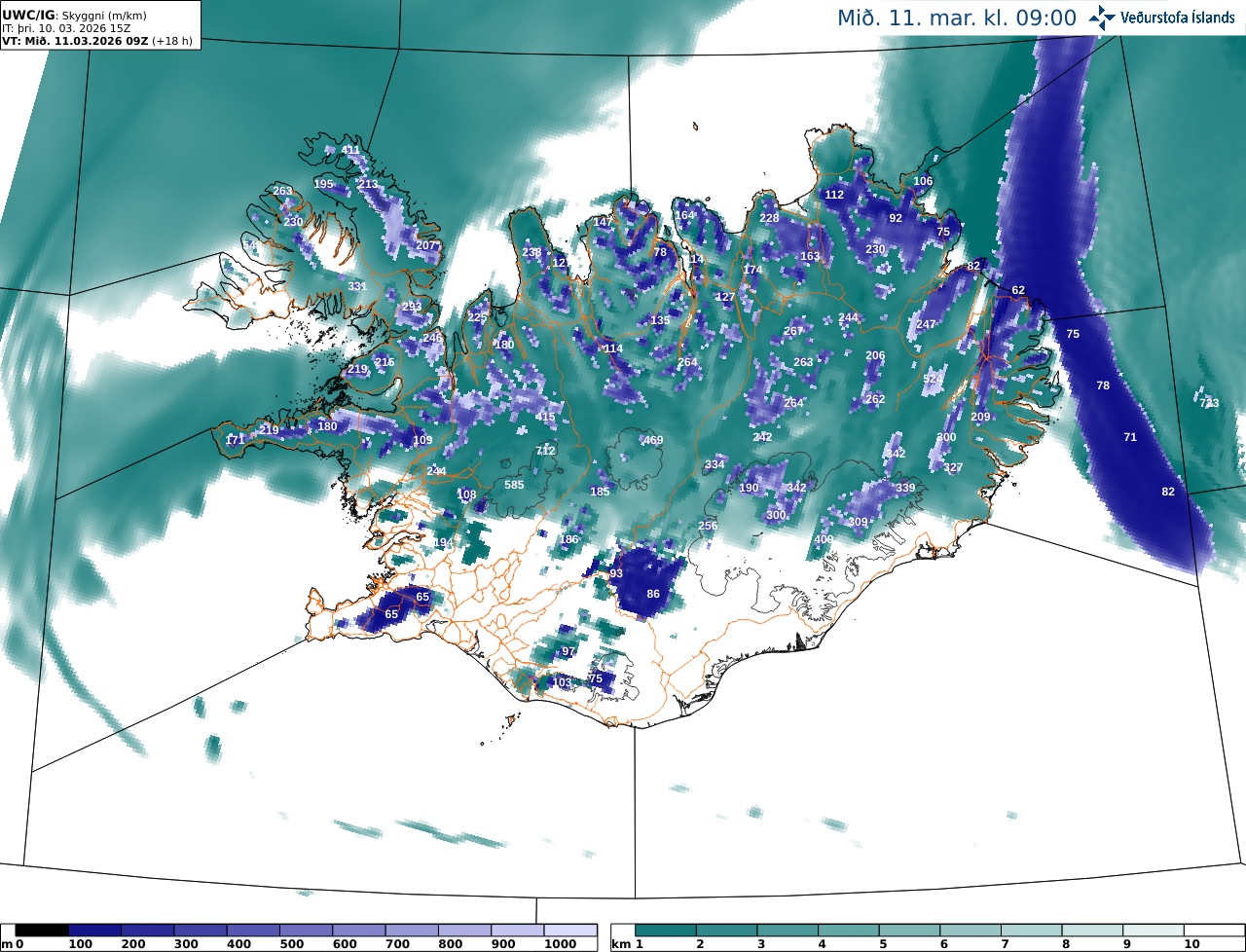This screenshot has width=1246, height=952.
Task: Click the visibility value 247
Action: [926, 324]
